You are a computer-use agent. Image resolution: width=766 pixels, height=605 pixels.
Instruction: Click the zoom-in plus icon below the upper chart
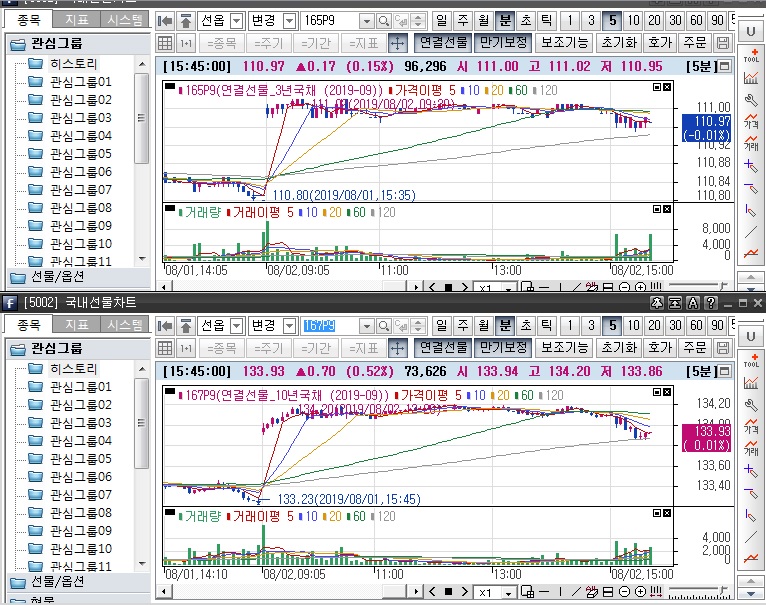click(x=641, y=287)
